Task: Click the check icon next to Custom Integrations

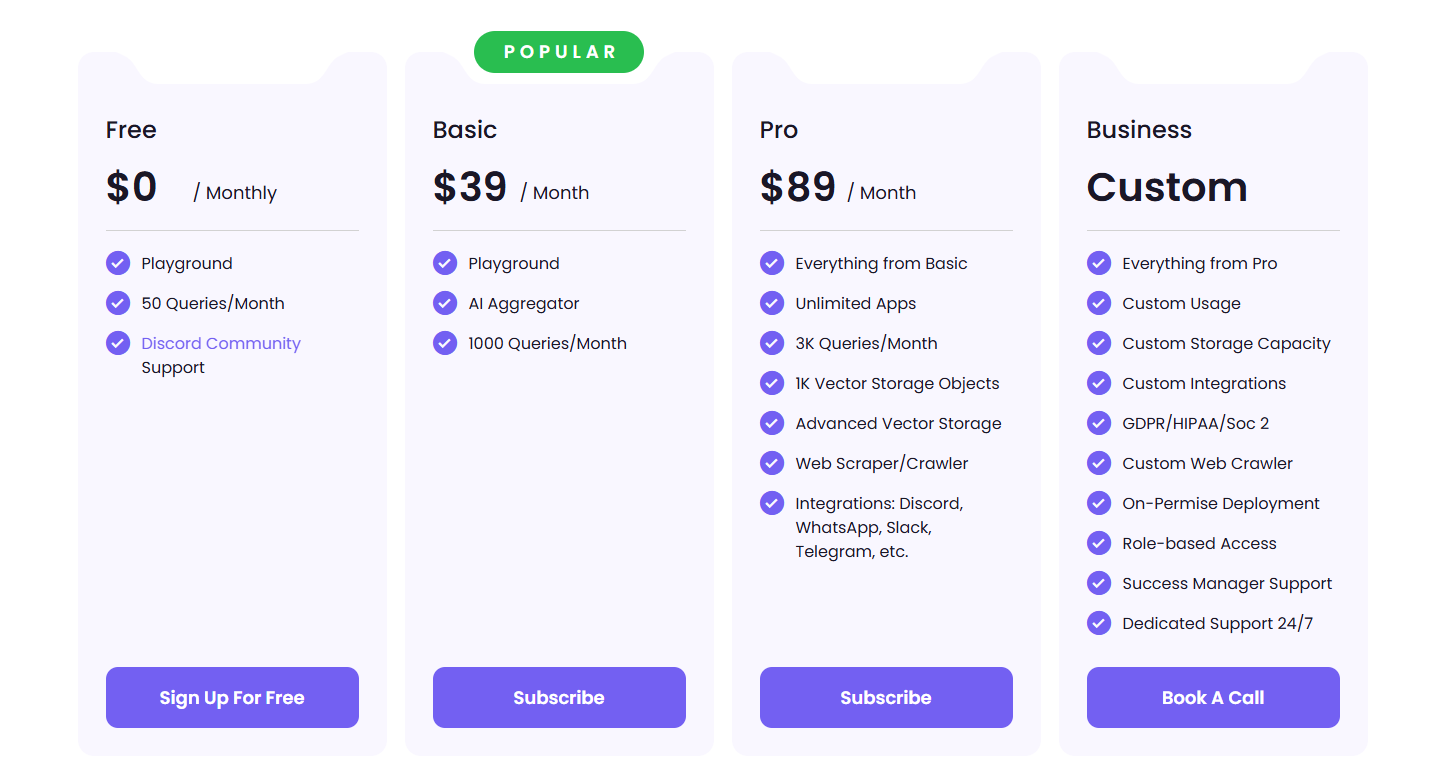Action: (1099, 383)
